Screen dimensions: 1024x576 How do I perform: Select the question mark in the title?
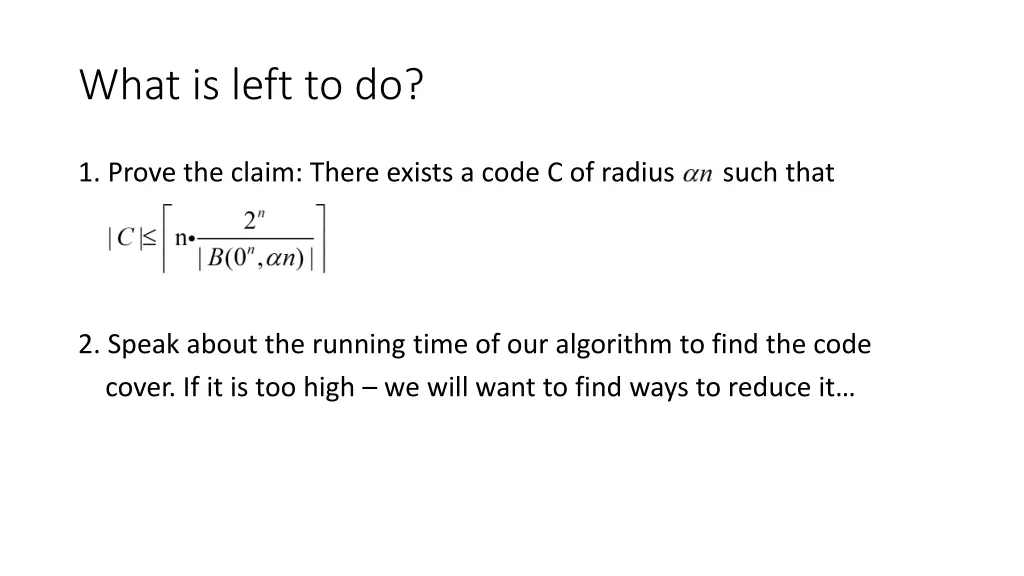point(415,84)
